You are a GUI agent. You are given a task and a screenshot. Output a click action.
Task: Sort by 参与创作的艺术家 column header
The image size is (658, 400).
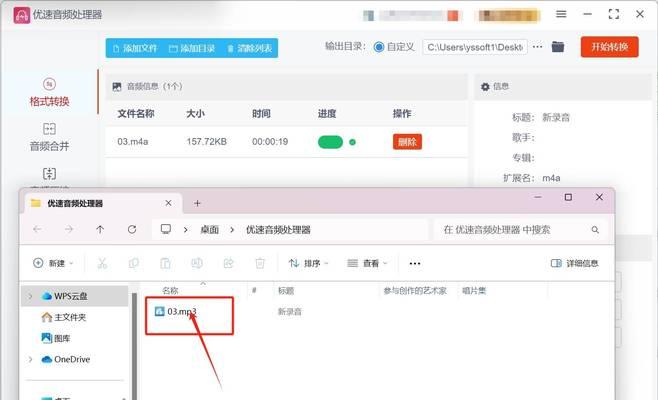(x=415, y=290)
